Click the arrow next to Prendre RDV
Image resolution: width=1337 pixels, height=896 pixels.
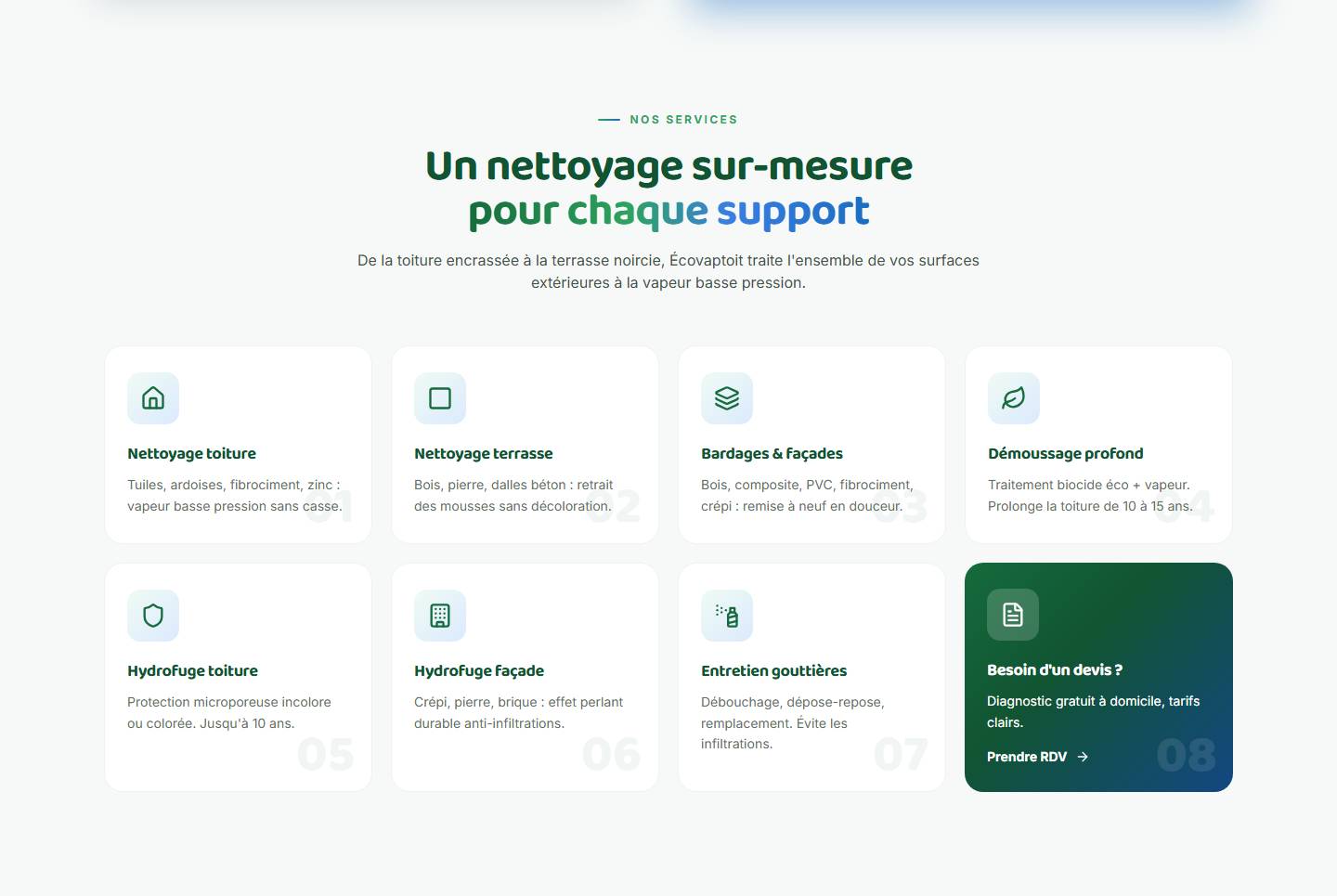[x=1083, y=757]
